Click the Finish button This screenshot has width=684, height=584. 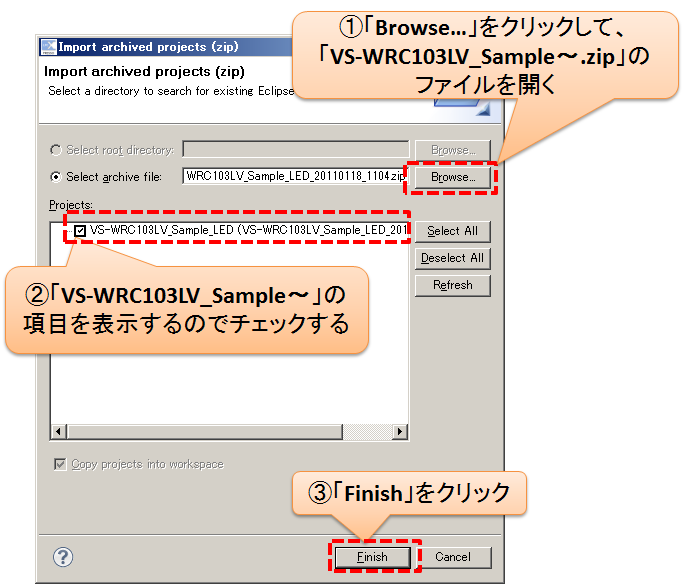click(373, 557)
